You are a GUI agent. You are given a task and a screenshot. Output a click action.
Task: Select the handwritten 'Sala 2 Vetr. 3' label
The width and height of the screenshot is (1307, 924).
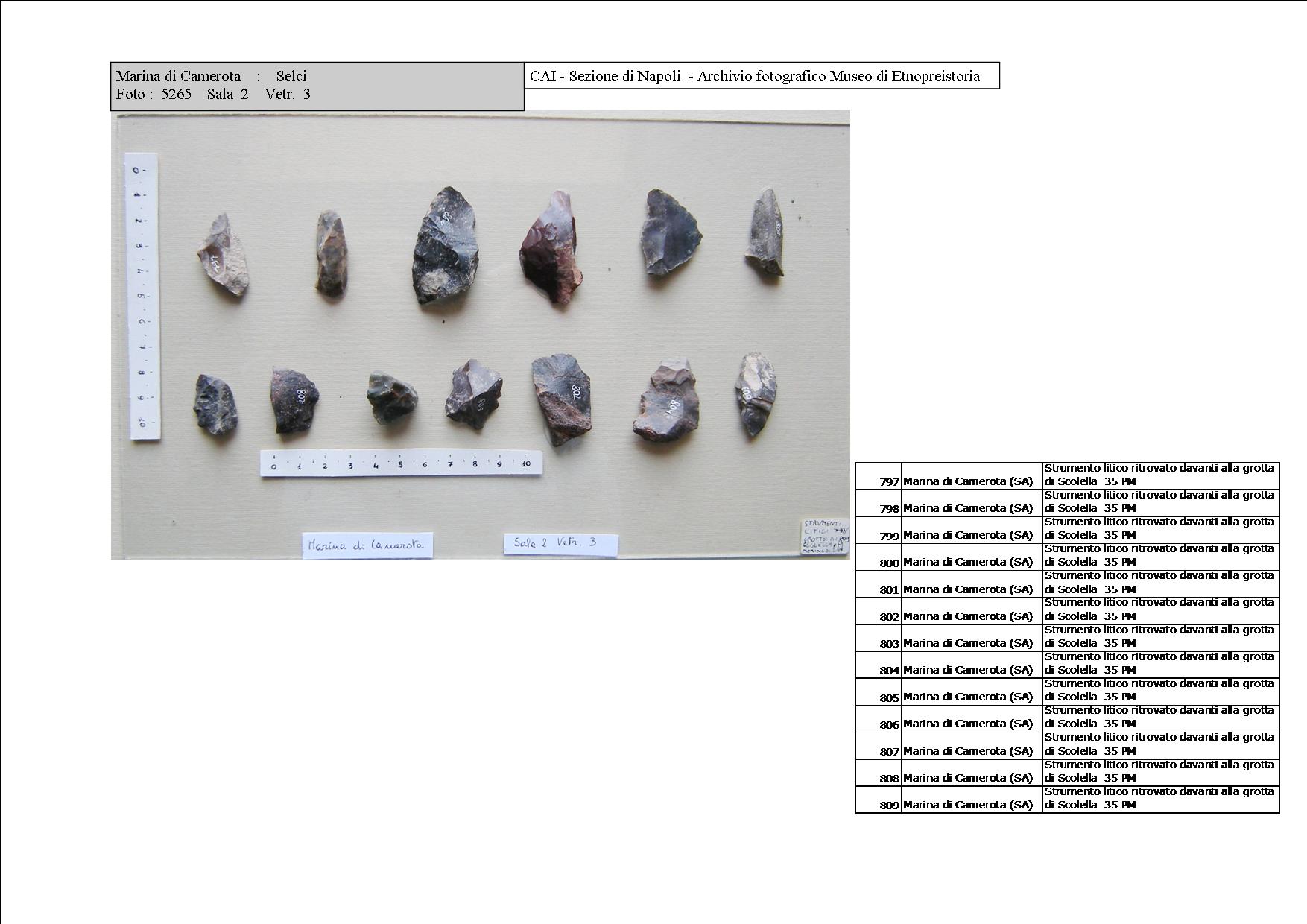tap(560, 543)
